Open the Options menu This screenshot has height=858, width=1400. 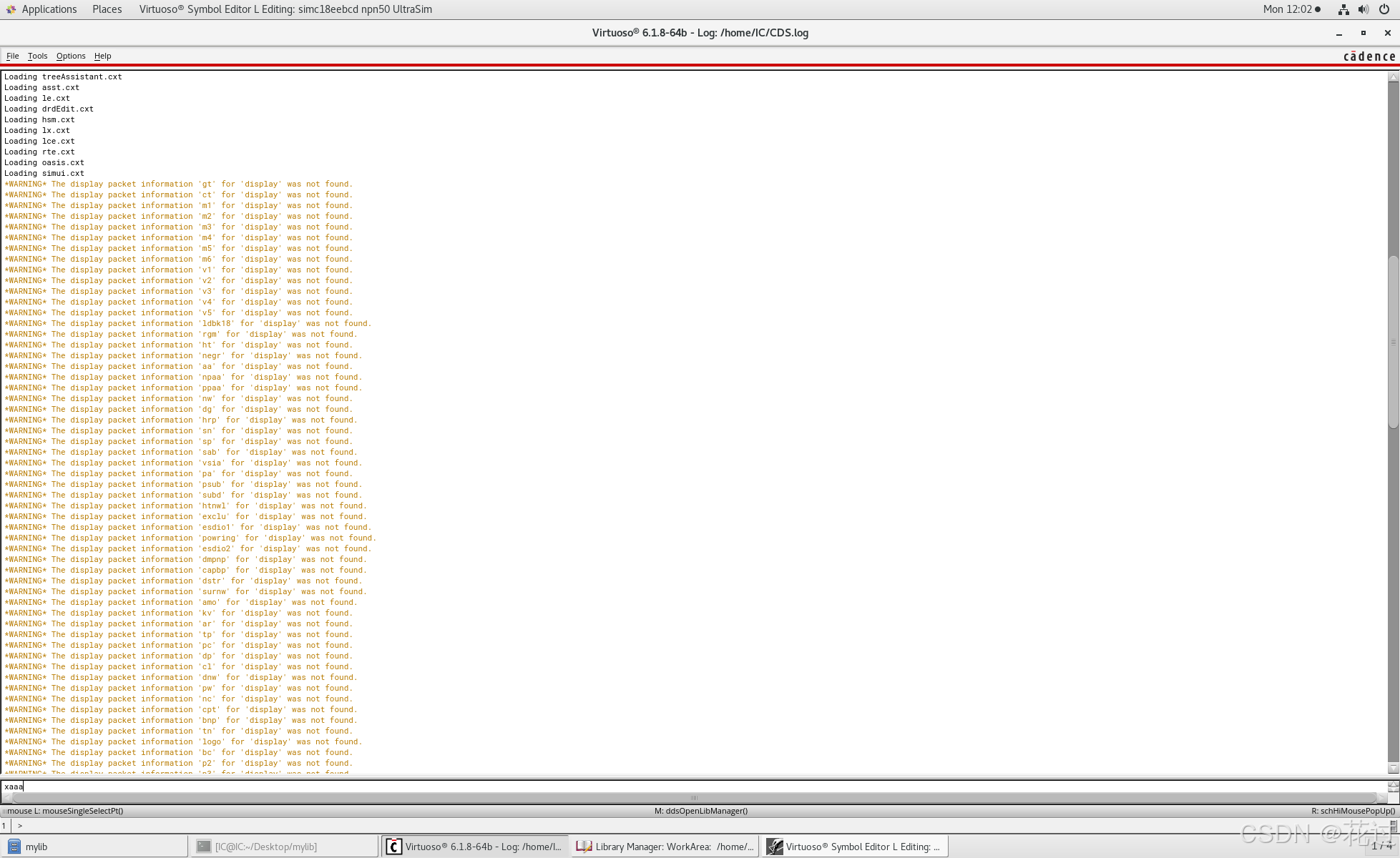[x=71, y=56]
